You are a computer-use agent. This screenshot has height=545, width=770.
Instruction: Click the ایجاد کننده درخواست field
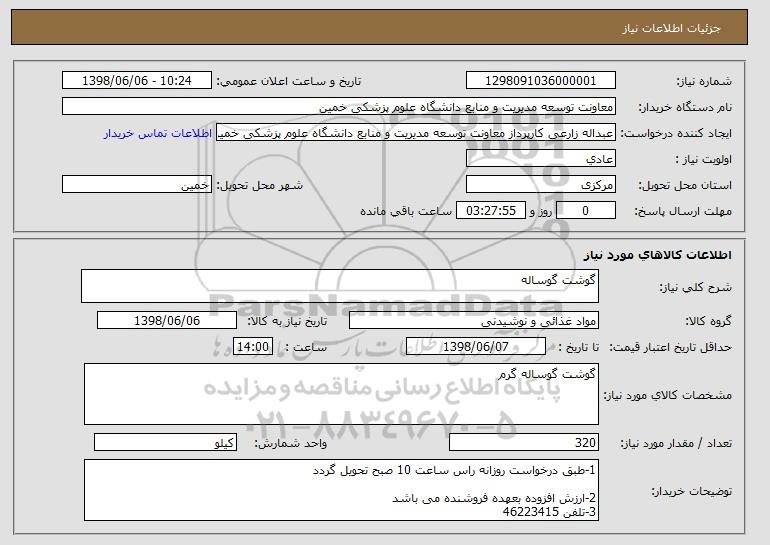point(416,133)
